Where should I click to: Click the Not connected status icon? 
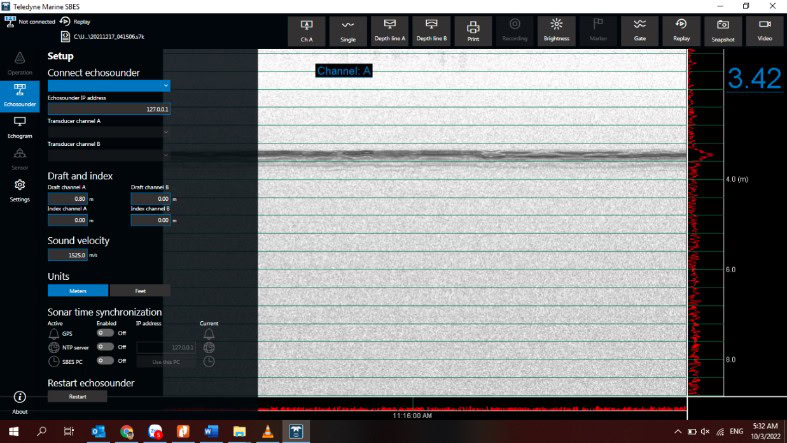point(10,22)
